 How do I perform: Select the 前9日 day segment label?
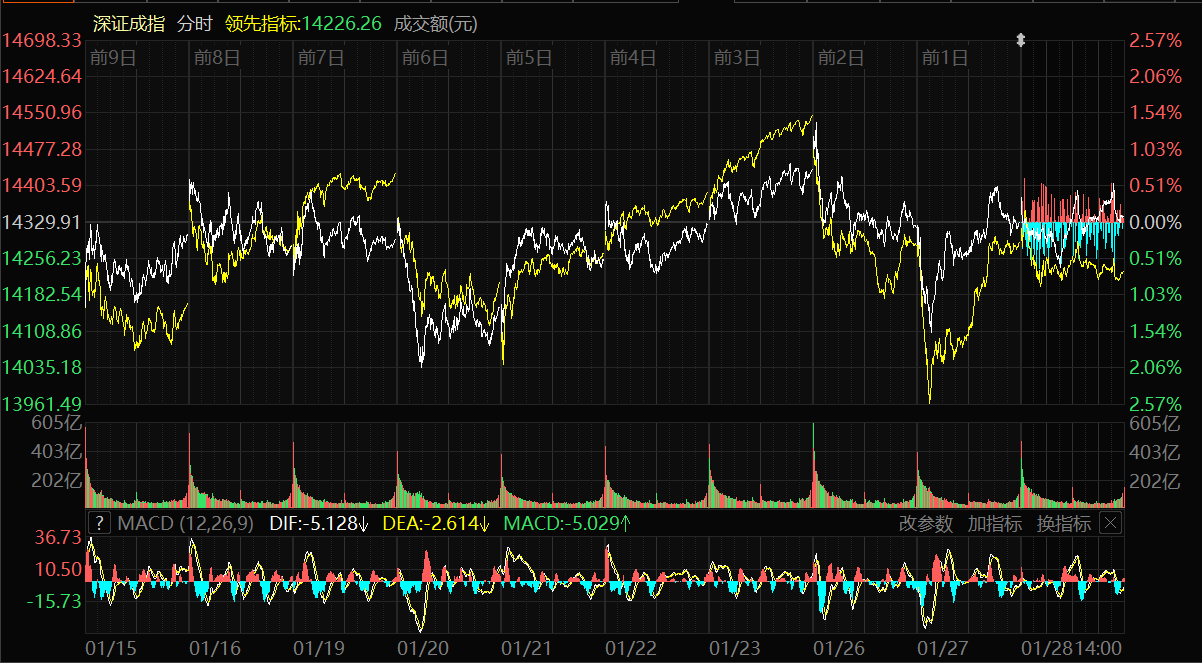pyautogui.click(x=112, y=58)
